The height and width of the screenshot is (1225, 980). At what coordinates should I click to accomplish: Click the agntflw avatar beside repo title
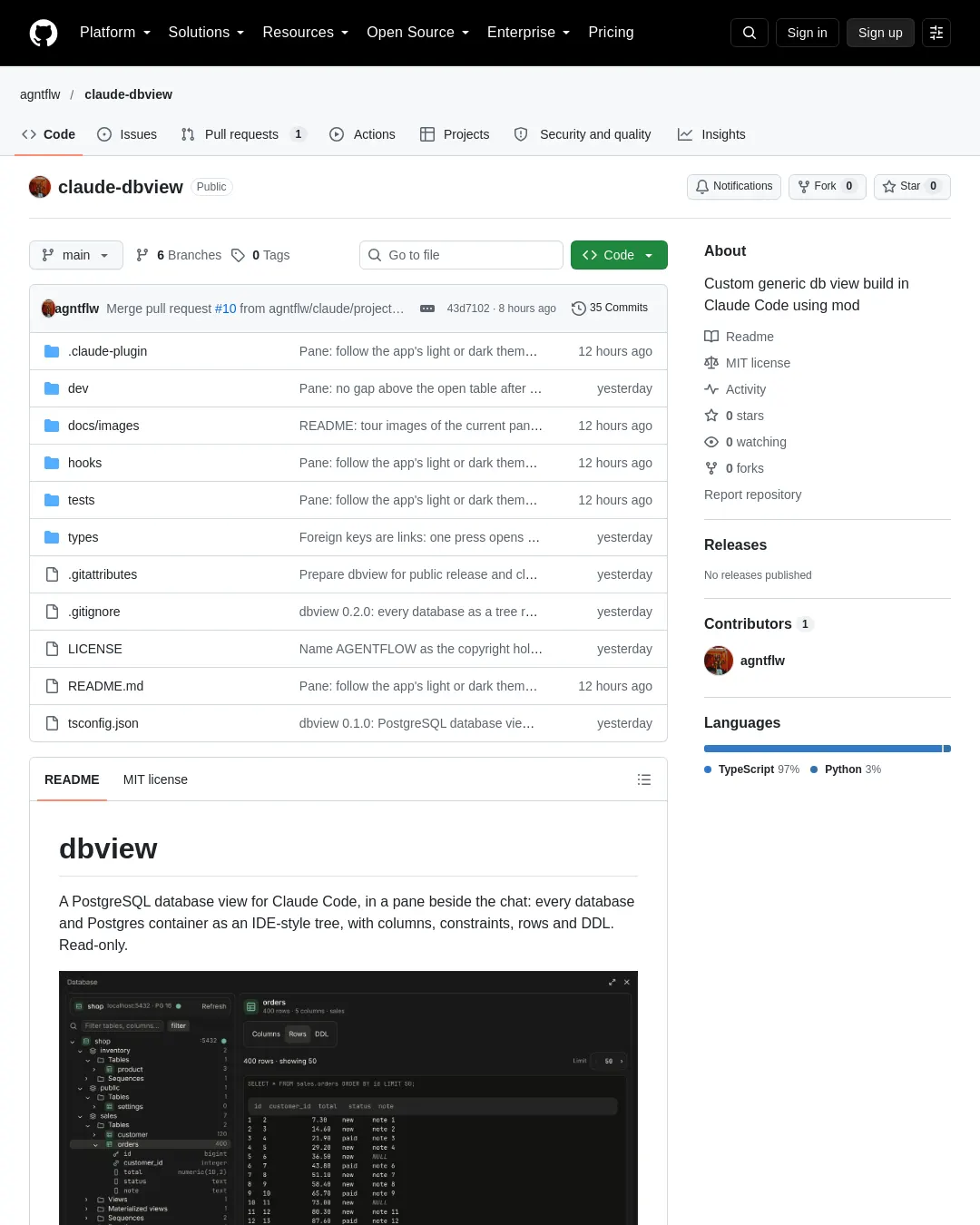[40, 187]
